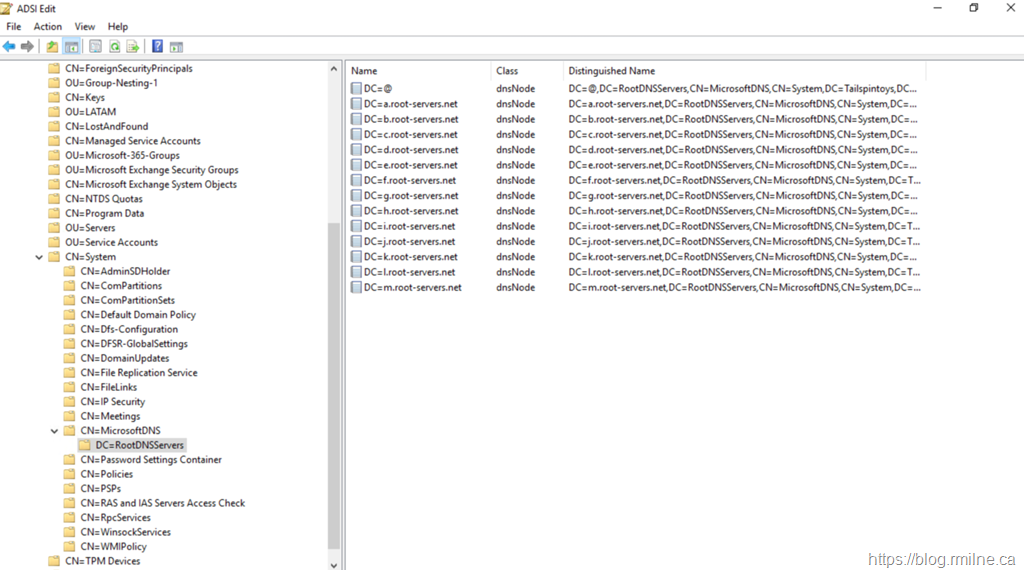This screenshot has width=1024, height=570.
Task: Click the Refresh toolbar icon
Action: (115, 46)
